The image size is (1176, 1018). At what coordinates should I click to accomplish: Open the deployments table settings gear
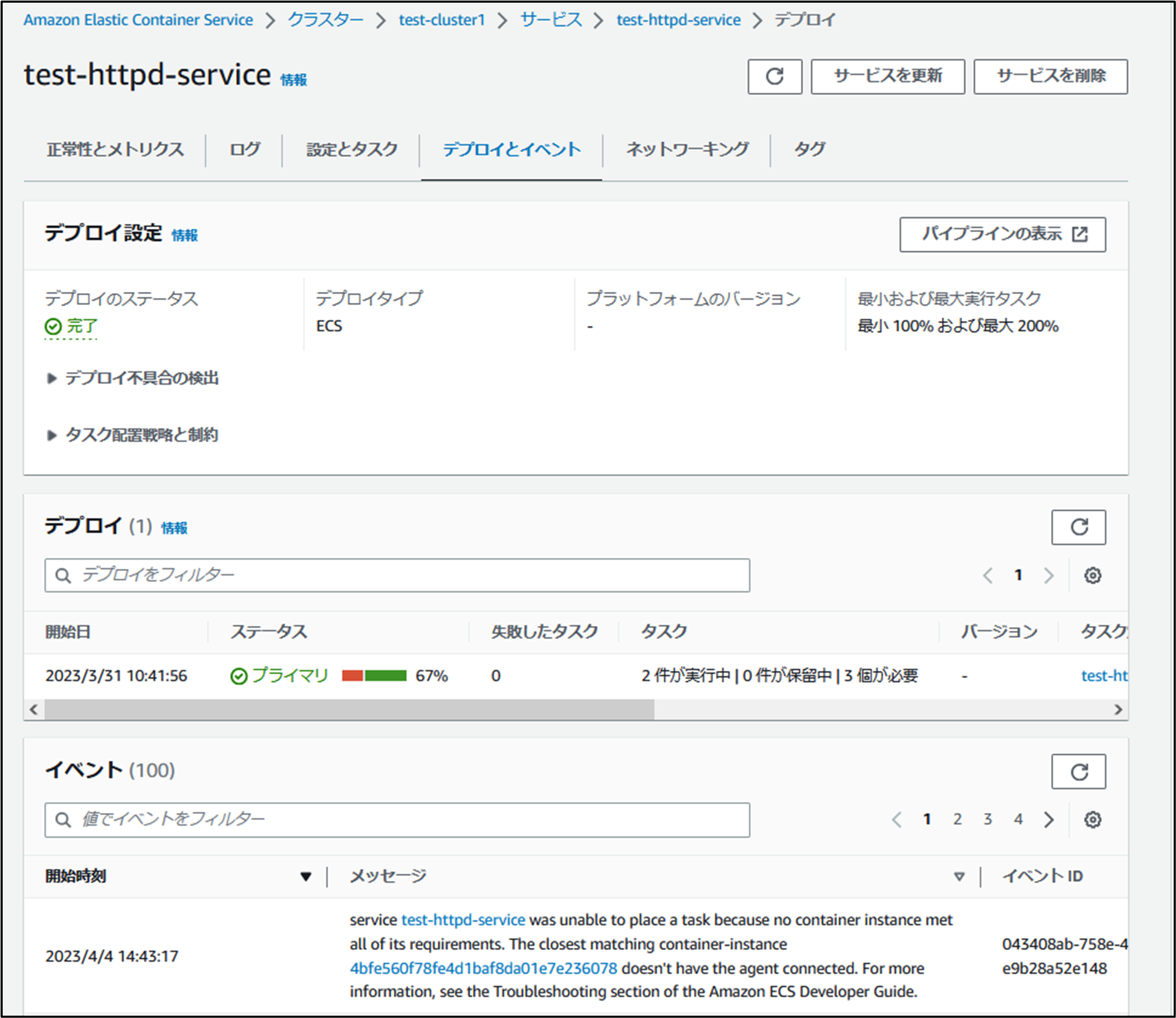(1092, 575)
